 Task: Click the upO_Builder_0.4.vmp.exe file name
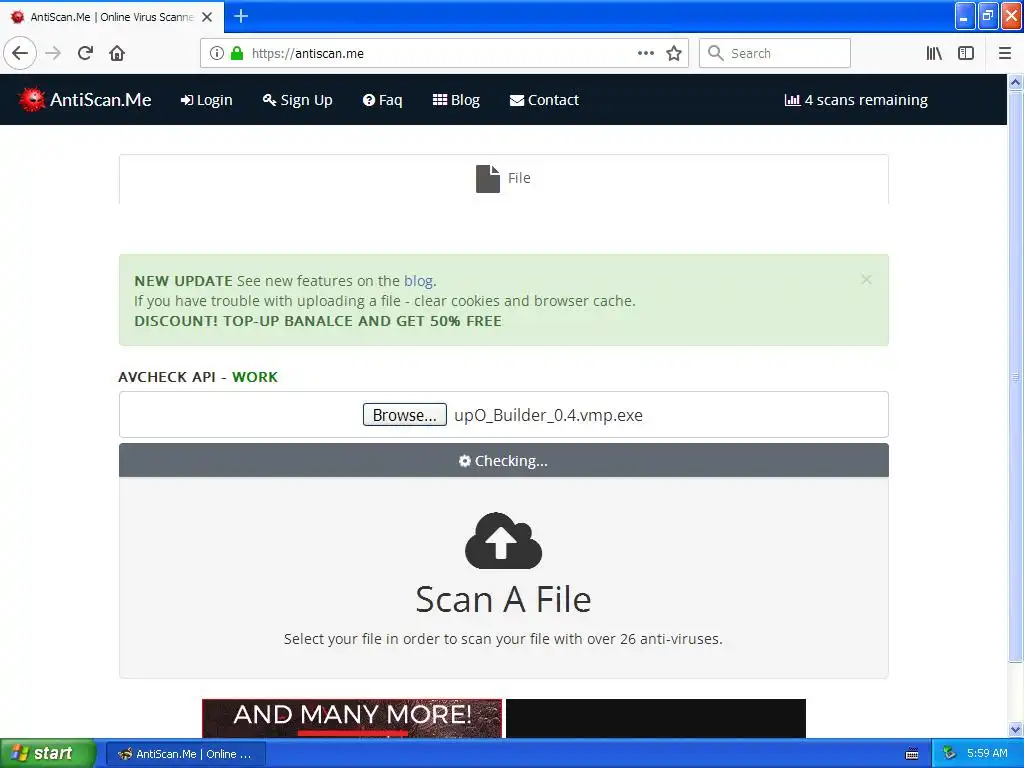pyautogui.click(x=549, y=415)
